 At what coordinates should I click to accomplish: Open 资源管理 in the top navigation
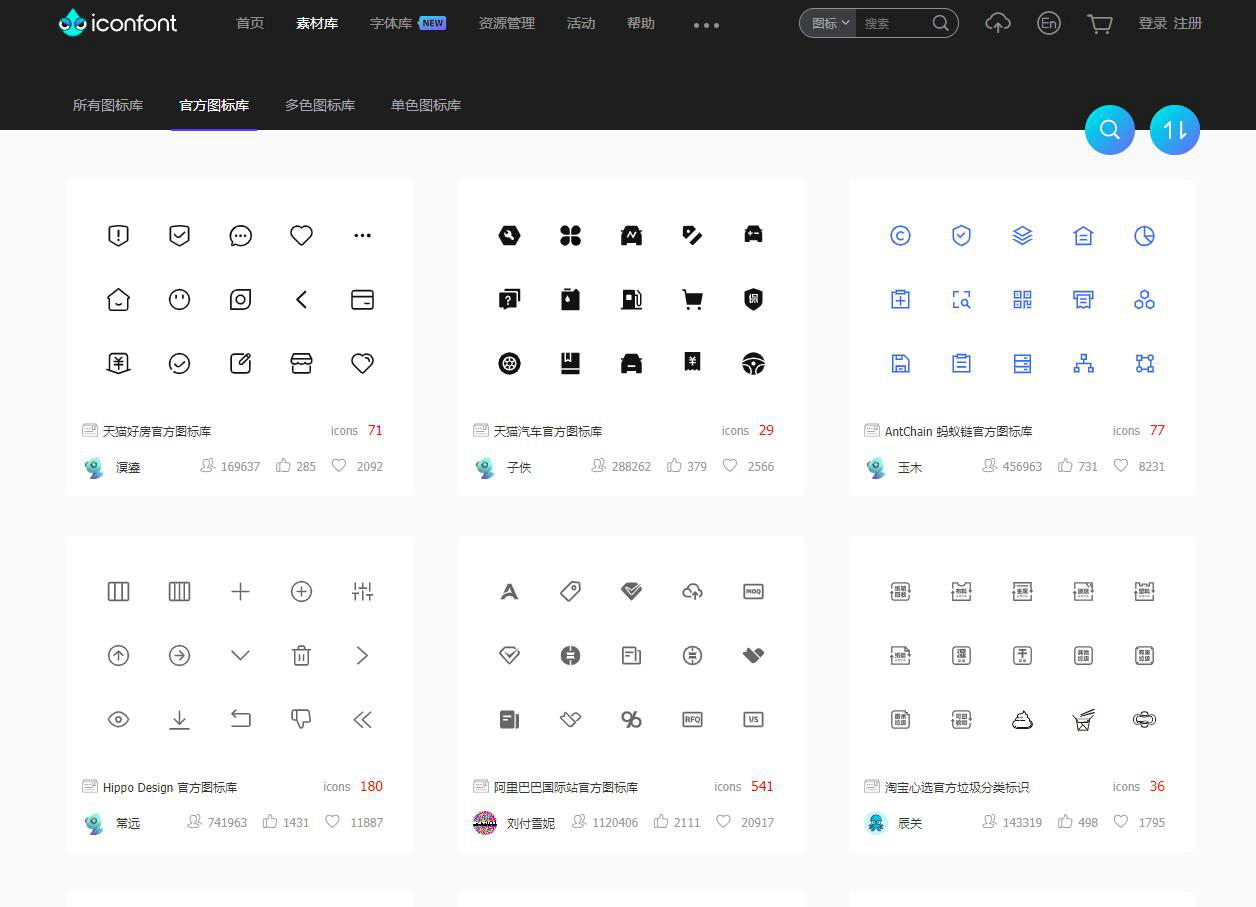(507, 23)
